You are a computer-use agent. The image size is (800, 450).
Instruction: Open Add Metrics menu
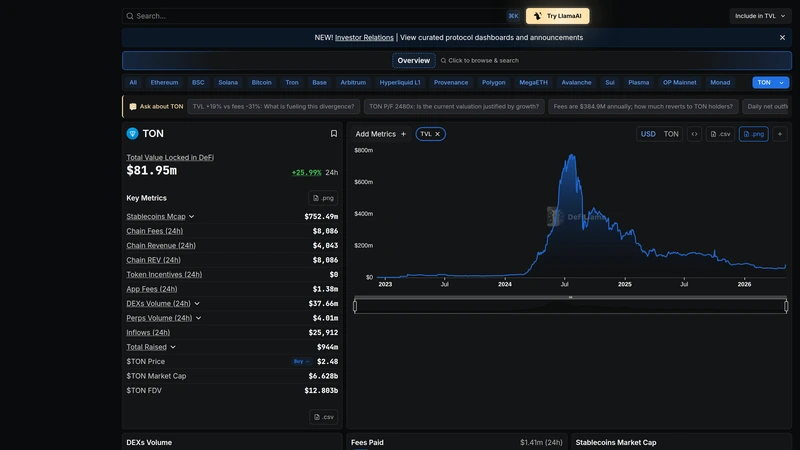coord(381,134)
